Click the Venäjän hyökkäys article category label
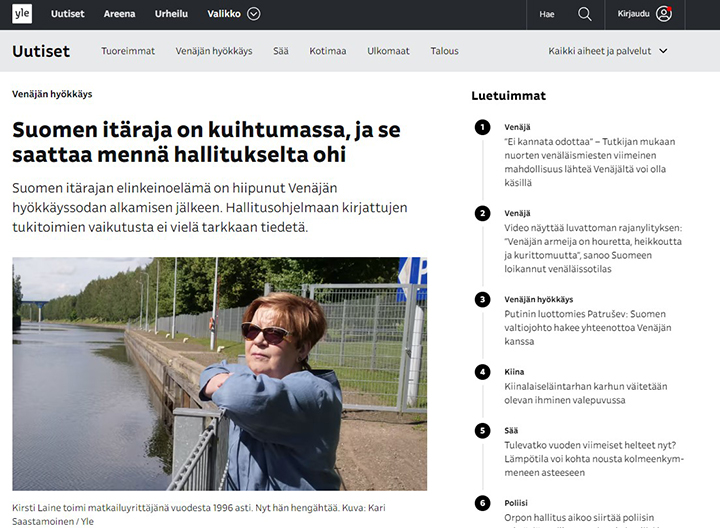 pyautogui.click(x=52, y=94)
